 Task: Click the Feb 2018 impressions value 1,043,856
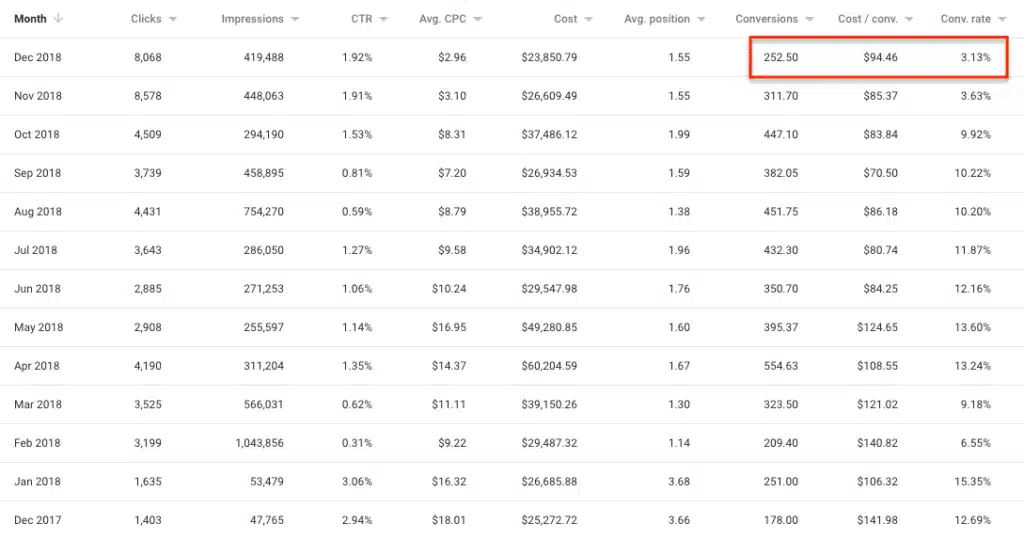(259, 443)
